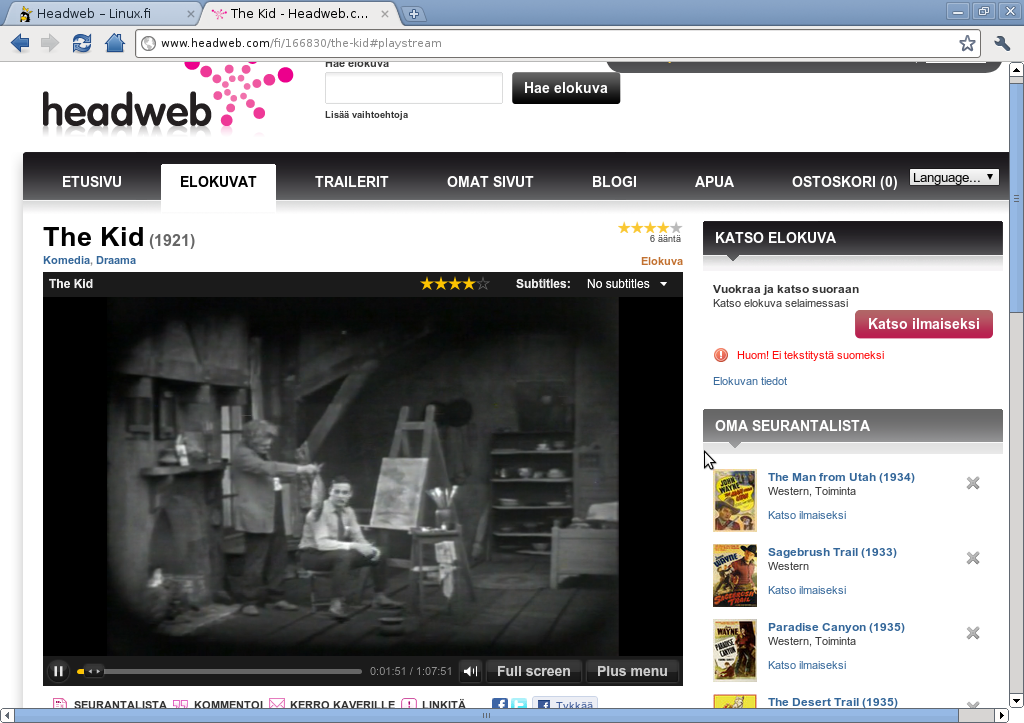Remove The Man from Utah from watchlist
1024x723 pixels.
point(972,484)
